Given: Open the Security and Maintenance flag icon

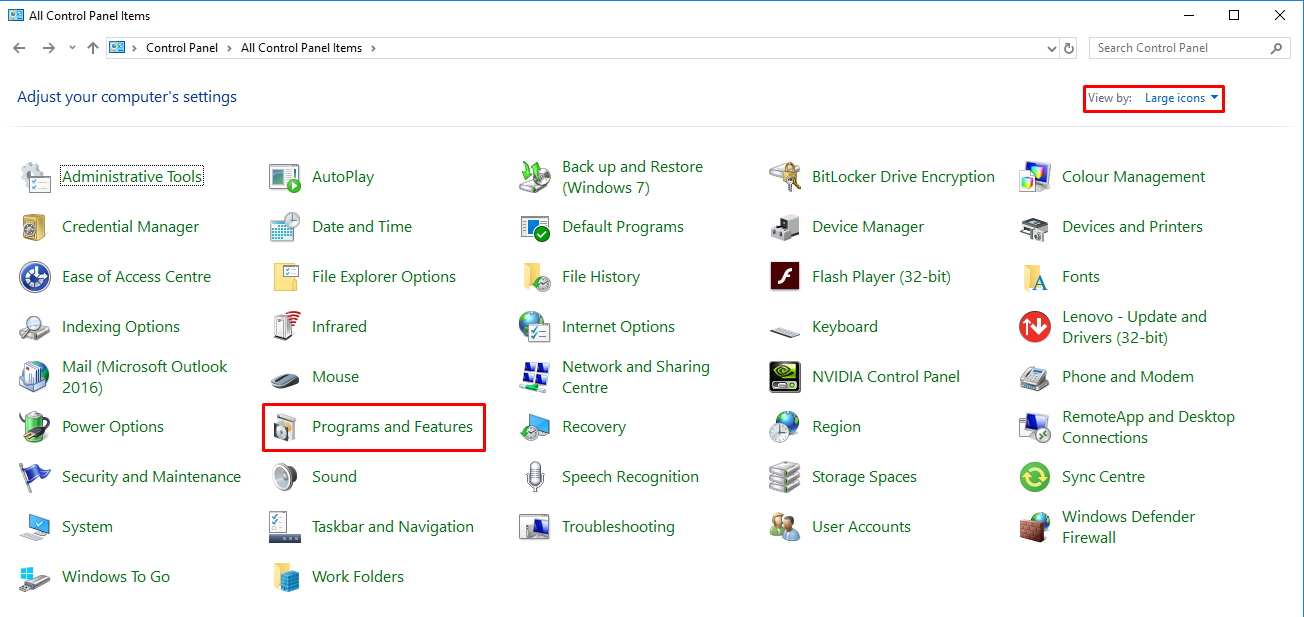Looking at the screenshot, I should coord(35,477).
